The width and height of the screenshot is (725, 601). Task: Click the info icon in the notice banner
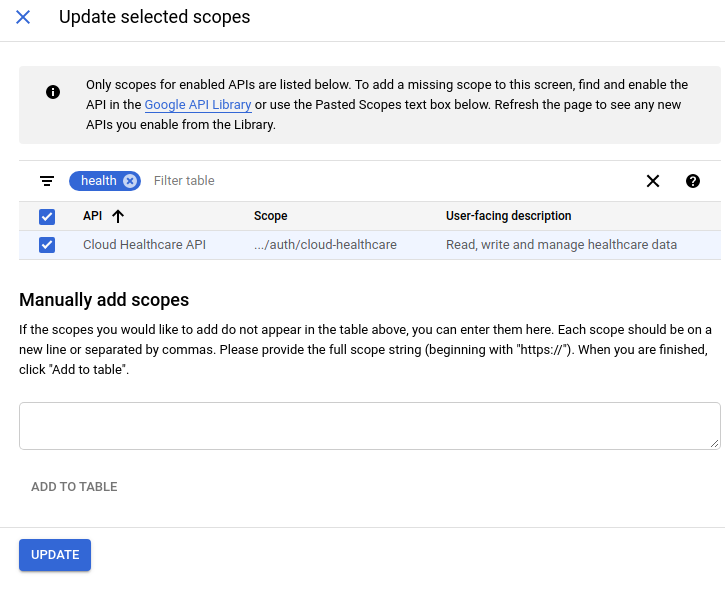(53, 92)
